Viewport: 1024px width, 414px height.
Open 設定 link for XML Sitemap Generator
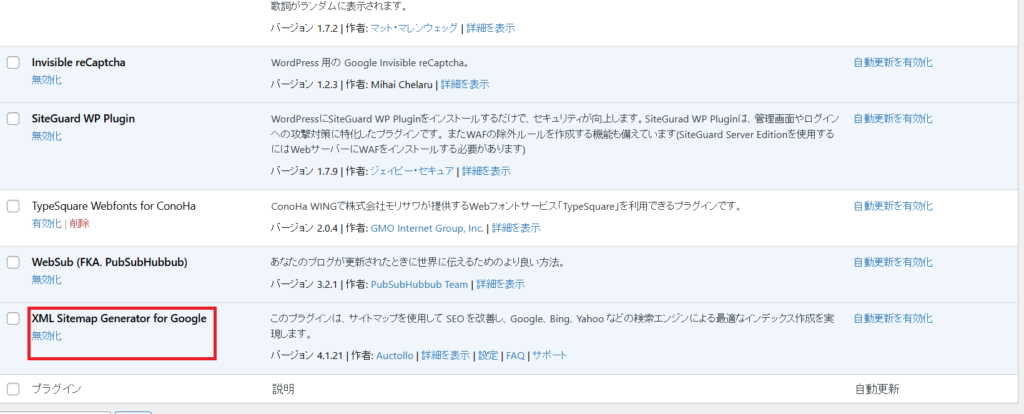[487, 355]
